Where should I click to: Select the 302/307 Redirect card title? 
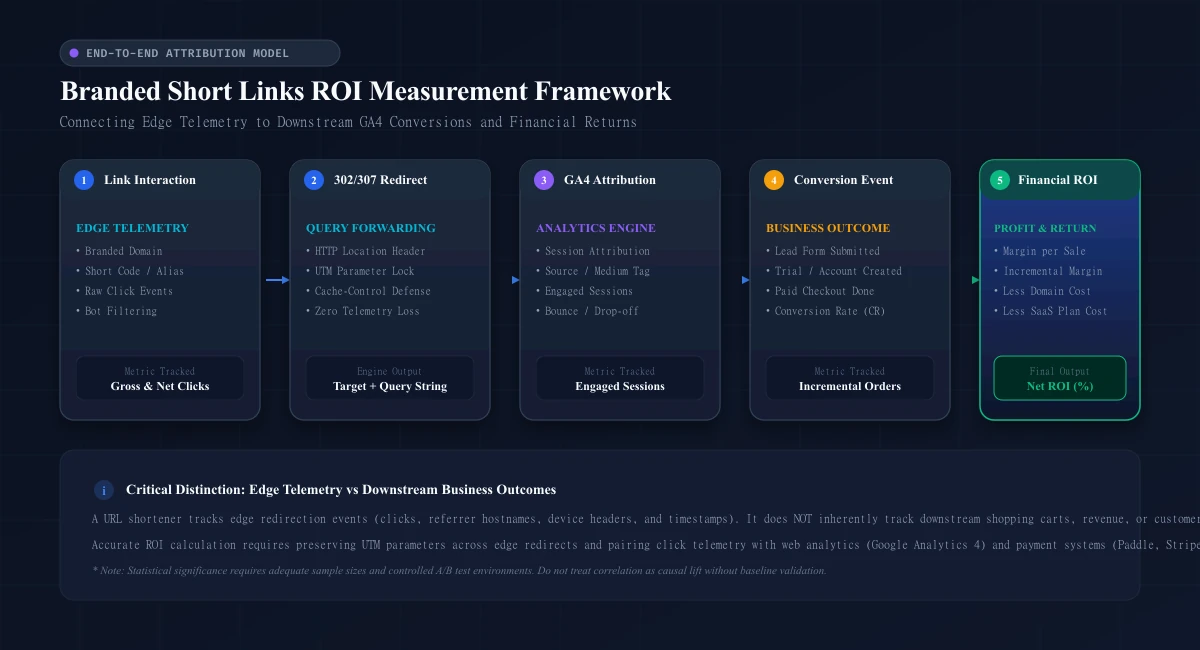point(380,180)
